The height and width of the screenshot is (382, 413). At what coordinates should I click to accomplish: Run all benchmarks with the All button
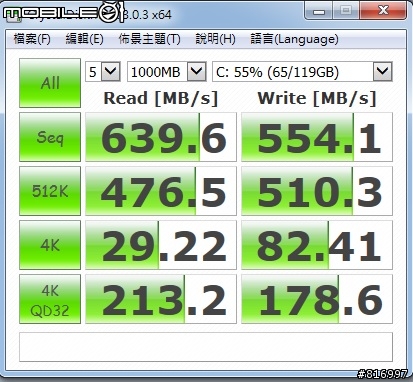pos(50,83)
